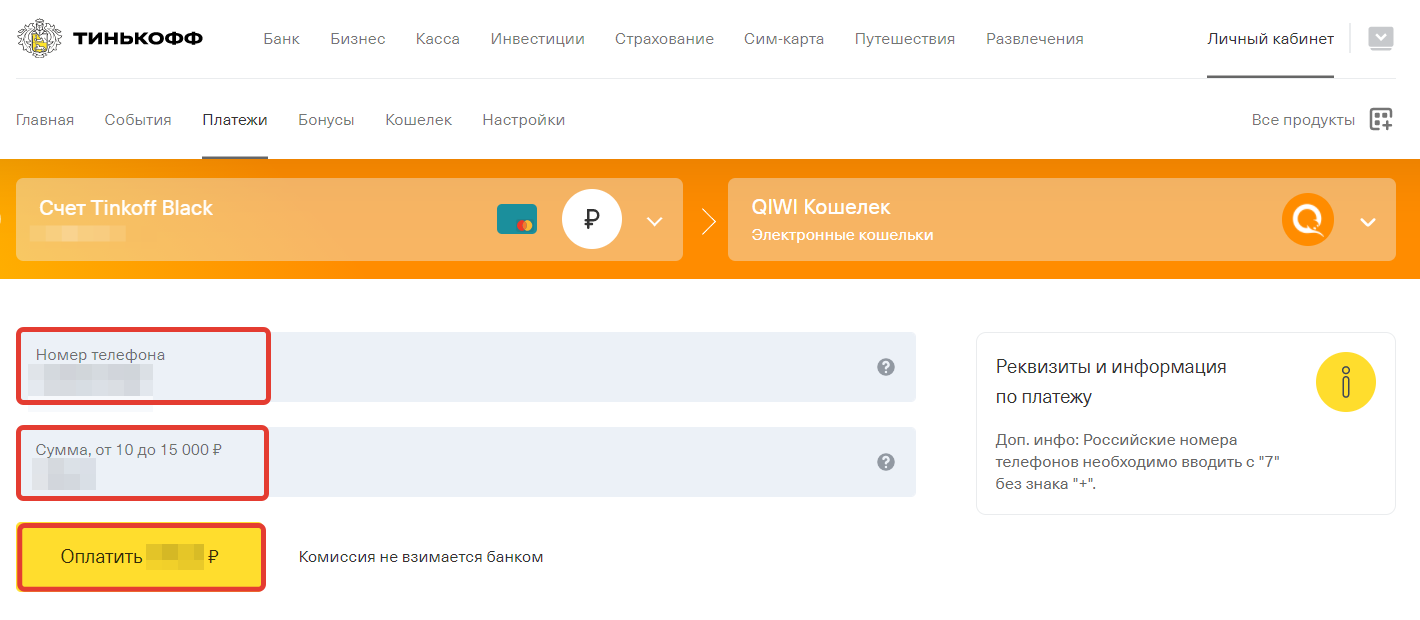The image size is (1420, 620).
Task: Open the Банк section
Action: pyautogui.click(x=282, y=39)
